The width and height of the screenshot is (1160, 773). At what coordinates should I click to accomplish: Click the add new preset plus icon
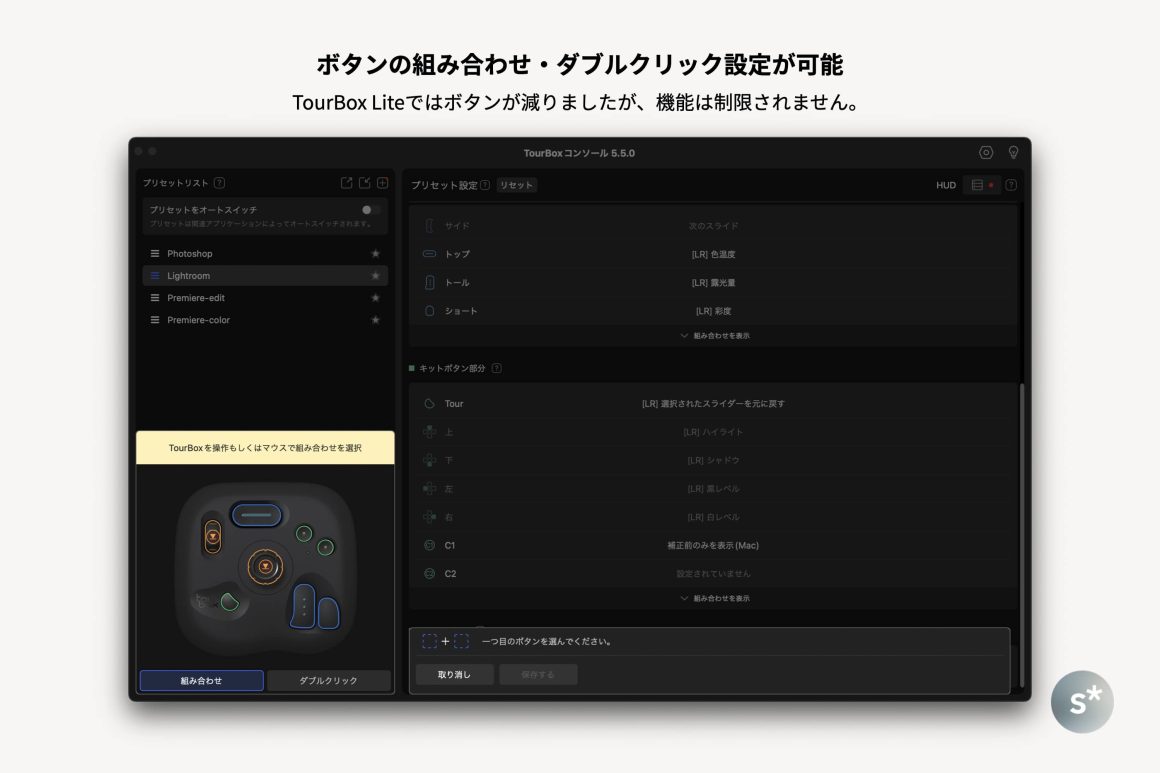point(381,183)
